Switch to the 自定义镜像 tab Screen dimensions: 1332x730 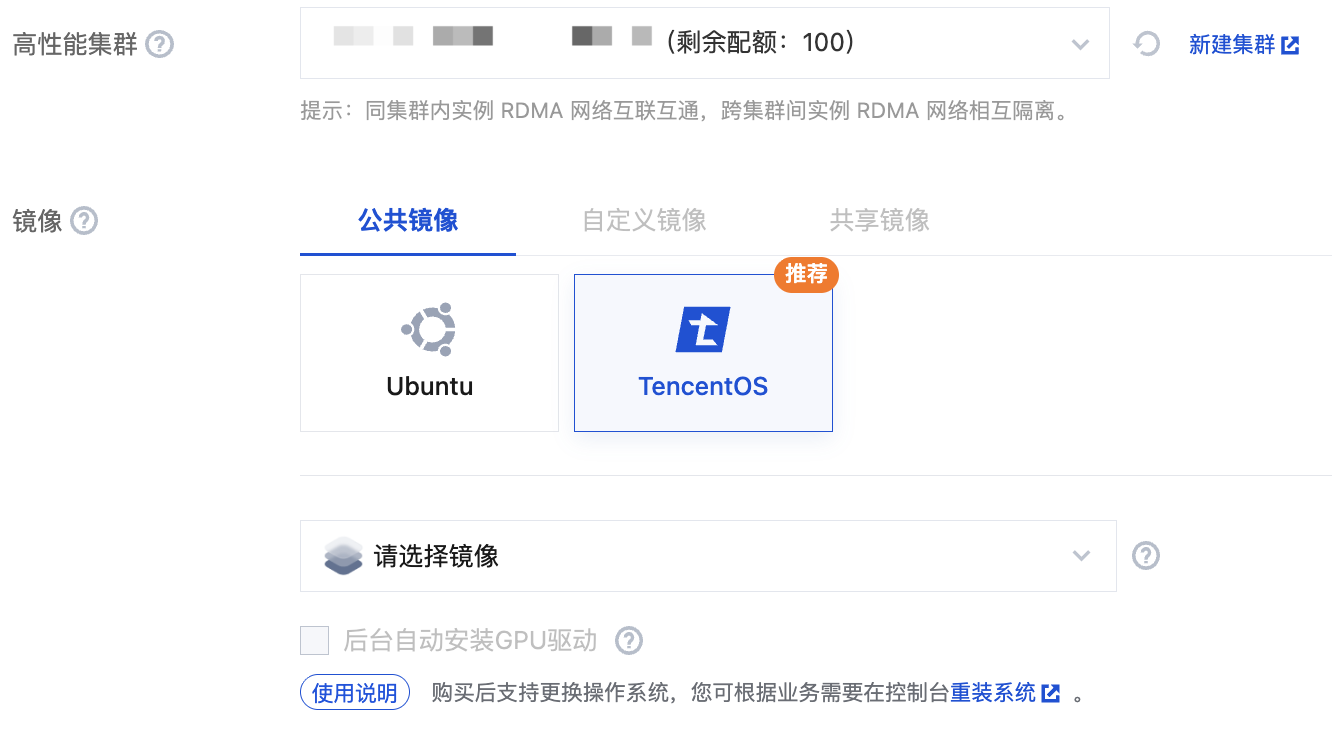644,220
